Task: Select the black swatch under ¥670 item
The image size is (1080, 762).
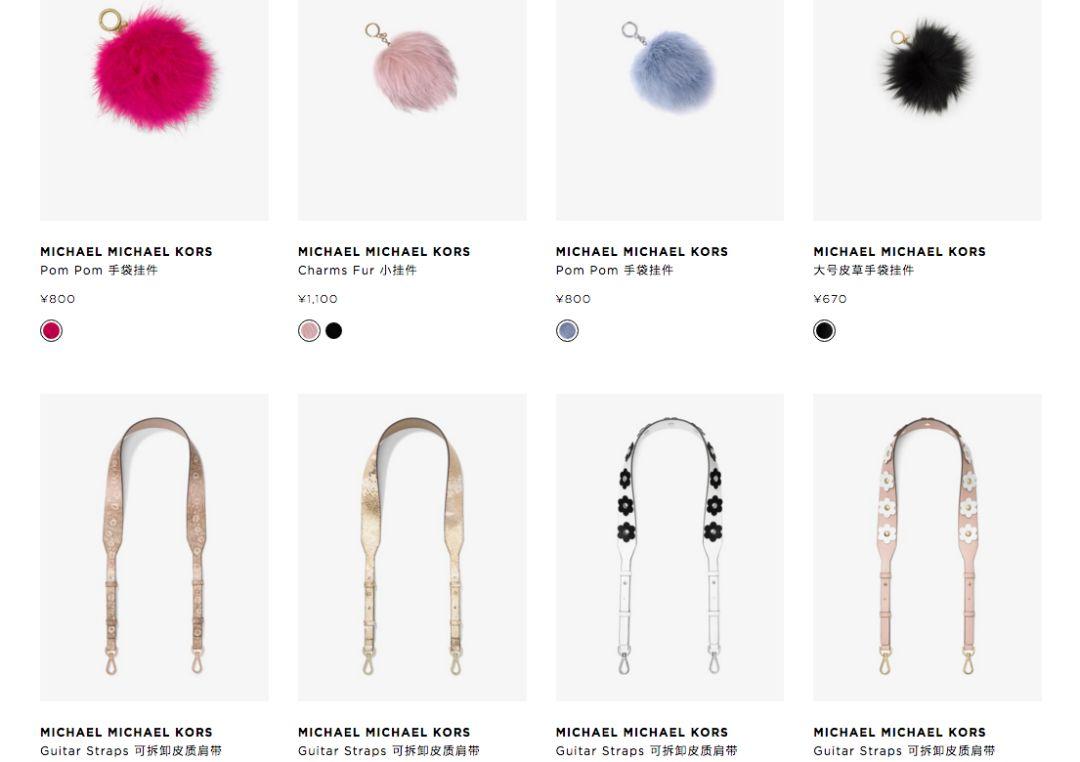Action: point(824,331)
